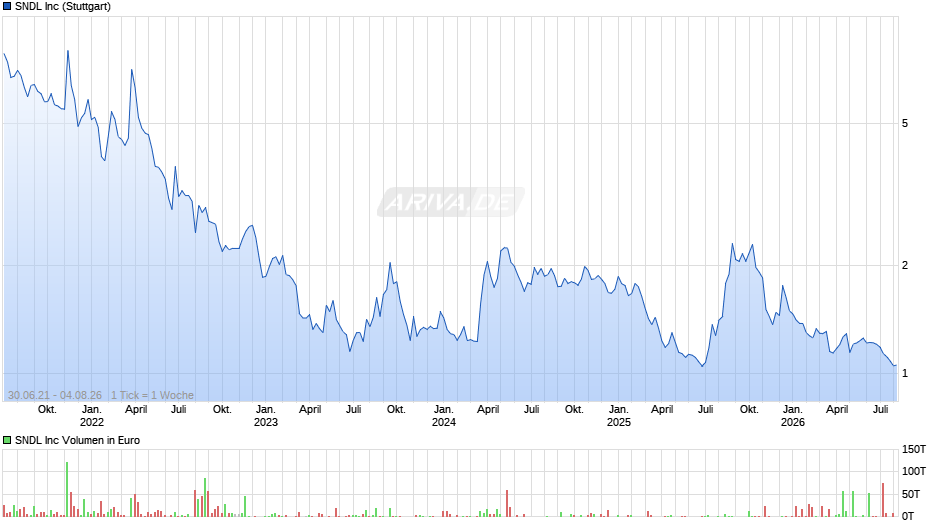
Task: Click the 'Jan. 2023' axis label
Action: coord(266,416)
